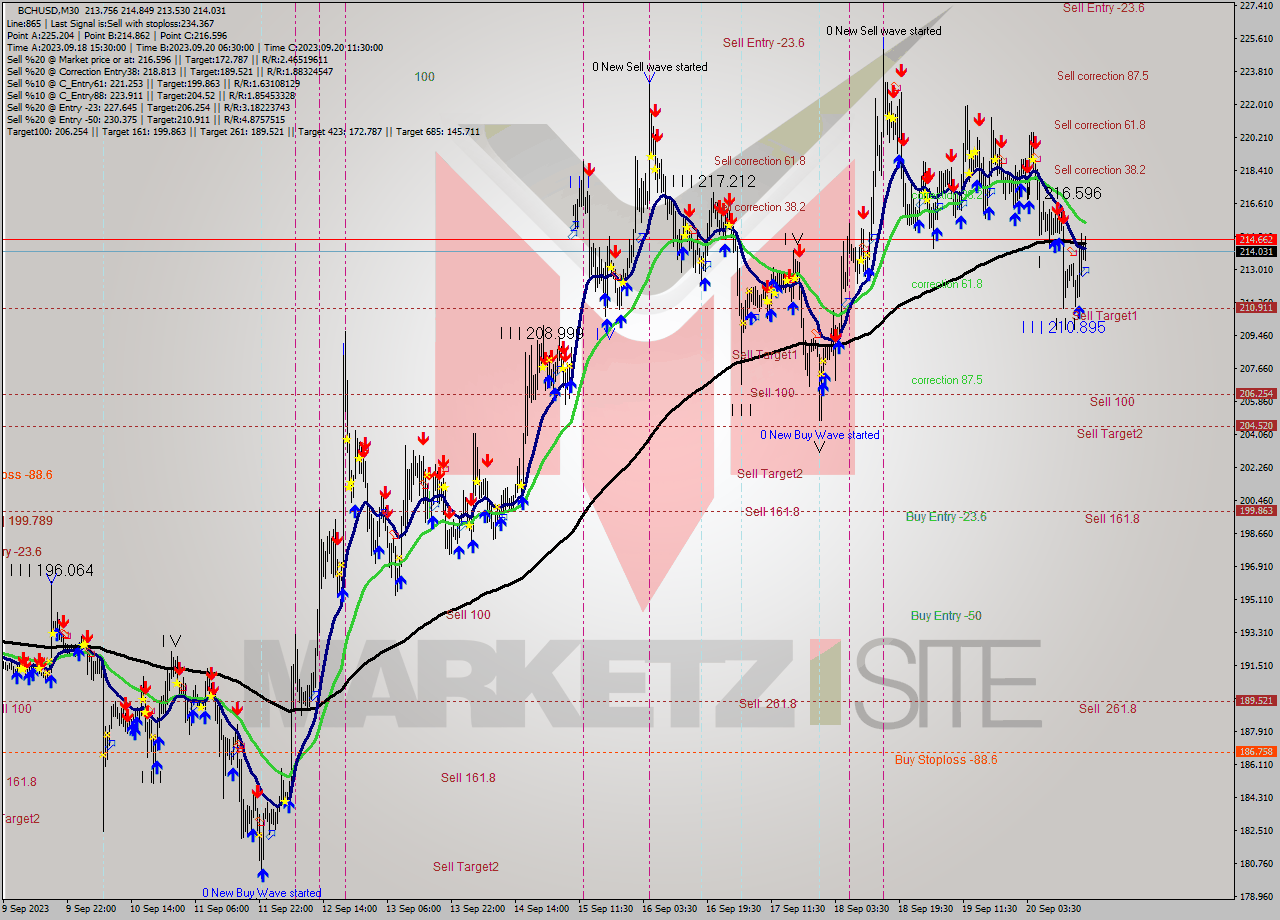Click the 206.254 price level tag
The width and height of the screenshot is (1280, 920).
(1256, 393)
